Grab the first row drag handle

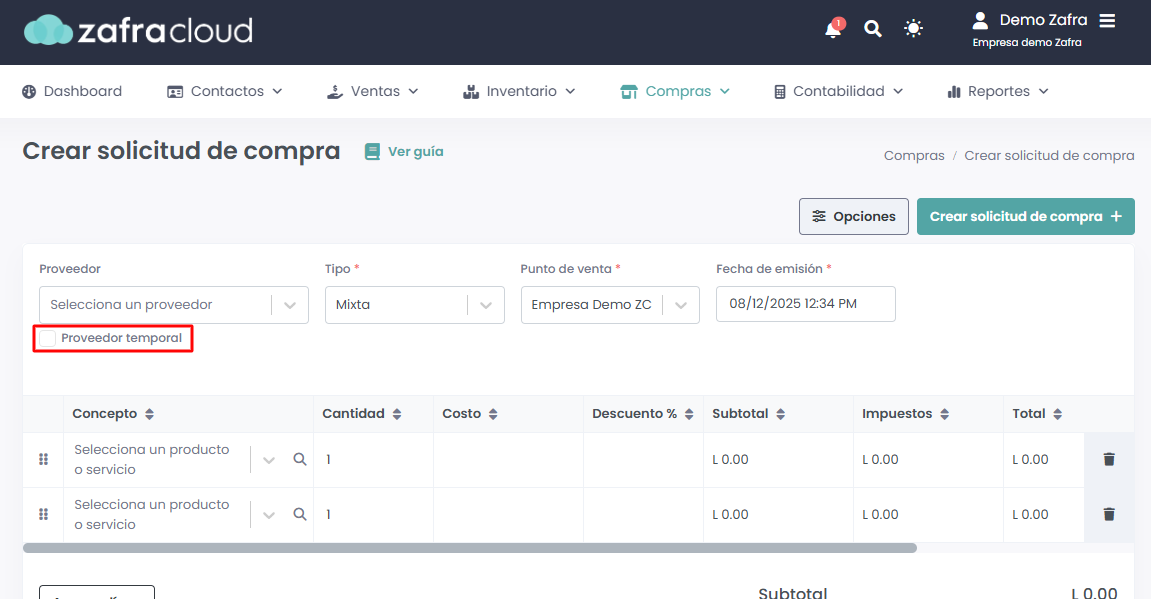[43, 459]
